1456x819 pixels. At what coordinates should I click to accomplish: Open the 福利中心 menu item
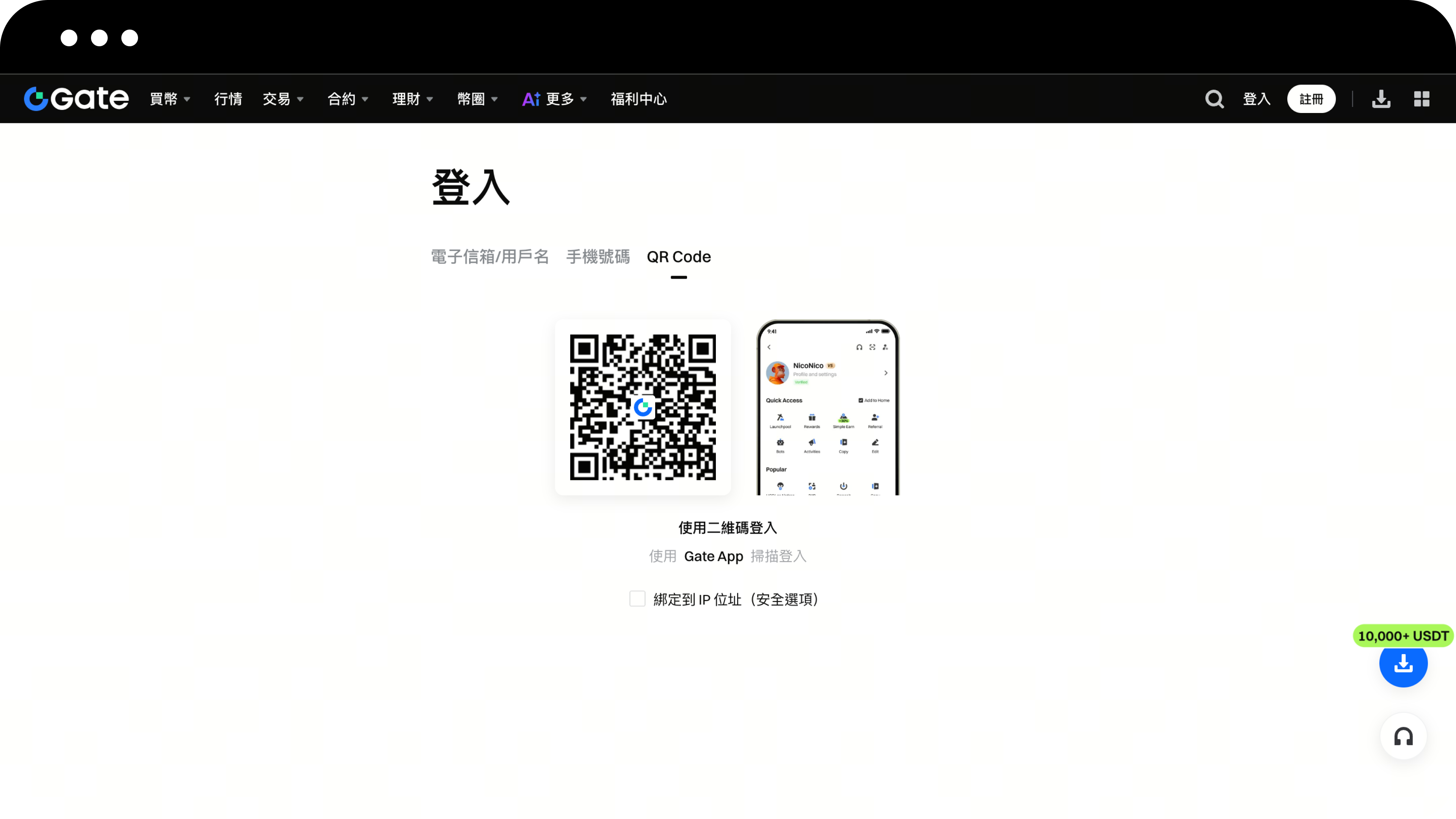(x=639, y=98)
